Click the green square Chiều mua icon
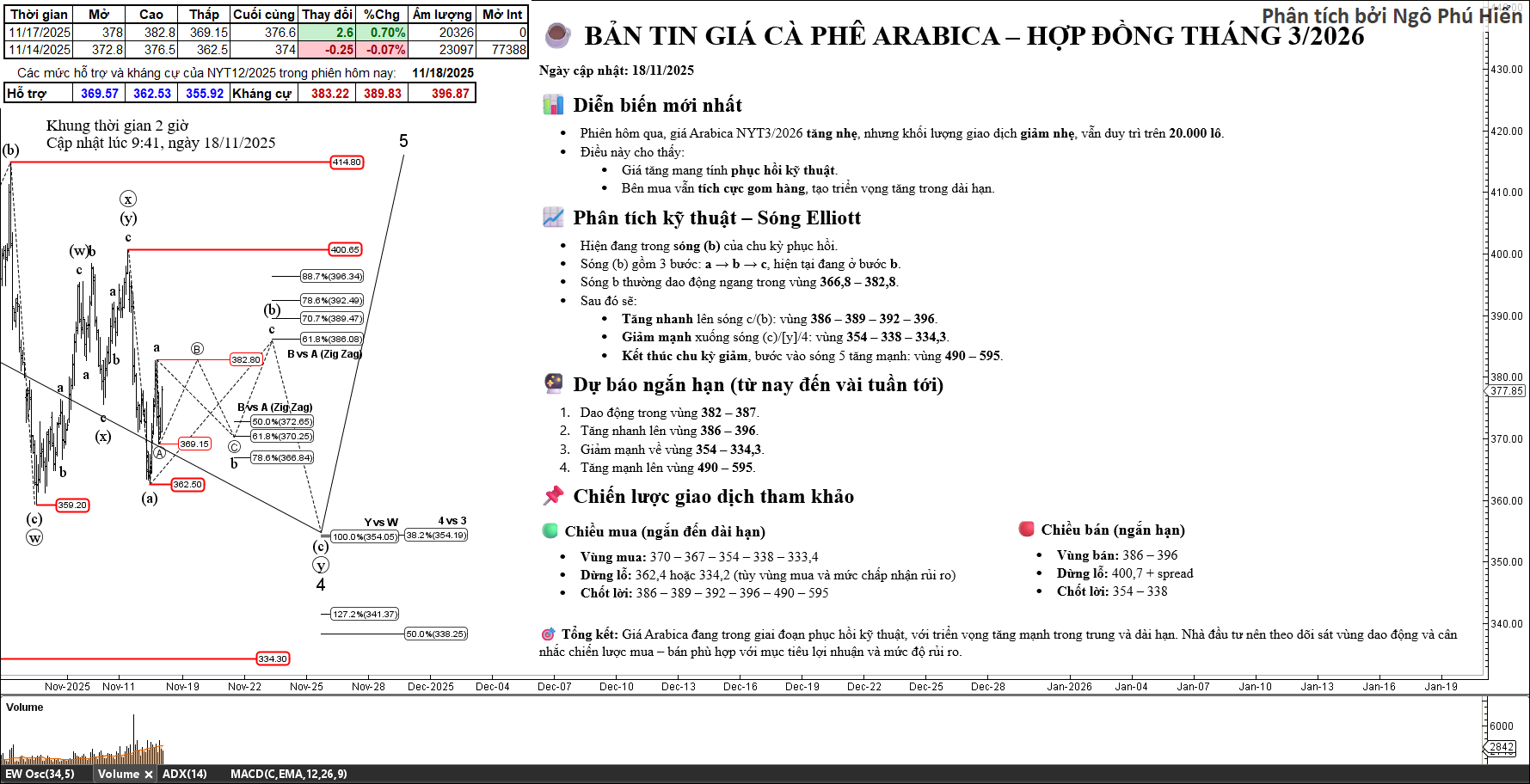This screenshot has width=1530, height=784. click(x=550, y=530)
